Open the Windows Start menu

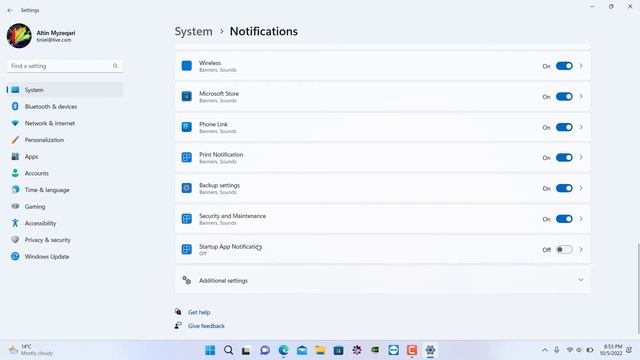tap(210, 350)
